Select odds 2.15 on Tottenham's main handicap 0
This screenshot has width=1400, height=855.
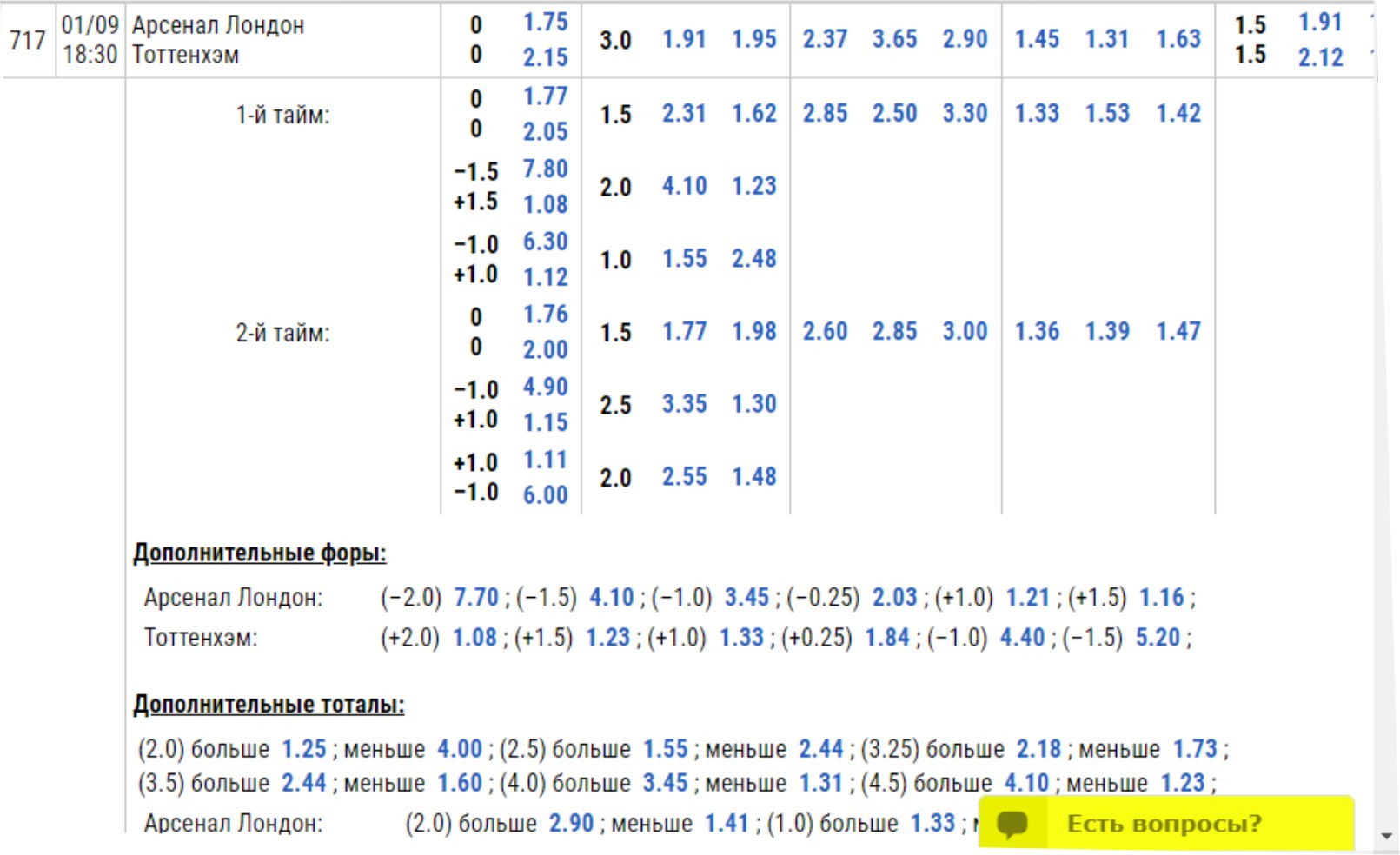coord(545,57)
